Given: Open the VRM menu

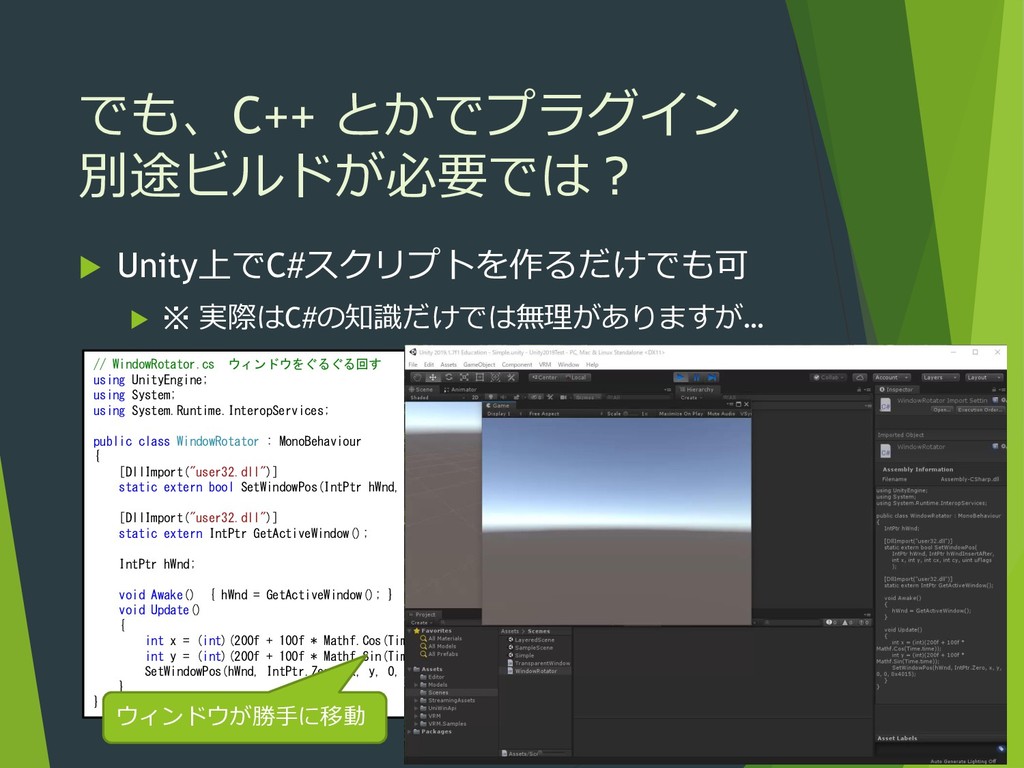Looking at the screenshot, I should coord(545,364).
